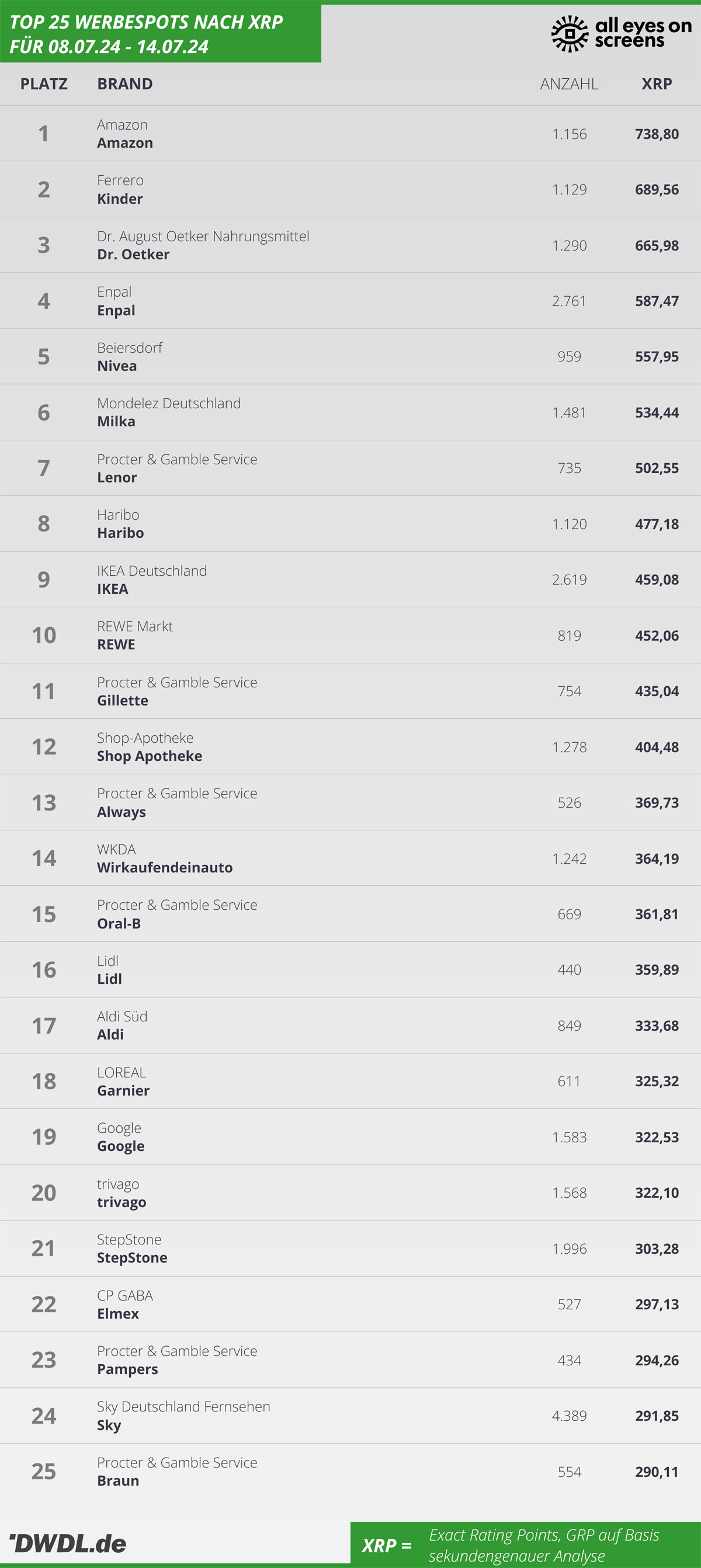This screenshot has height=1568, width=701.
Task: Select the Dr. Oetker brand entry
Action: tap(133, 255)
